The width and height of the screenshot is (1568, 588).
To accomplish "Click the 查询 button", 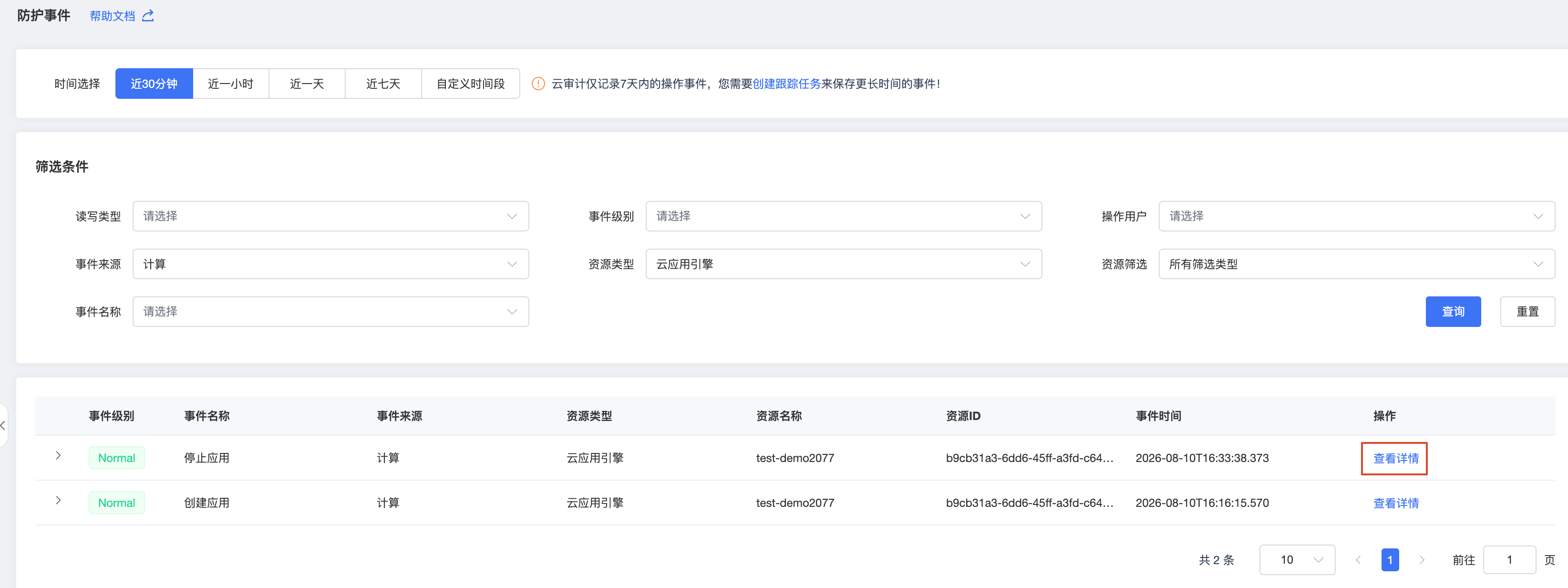I will 1453,311.
